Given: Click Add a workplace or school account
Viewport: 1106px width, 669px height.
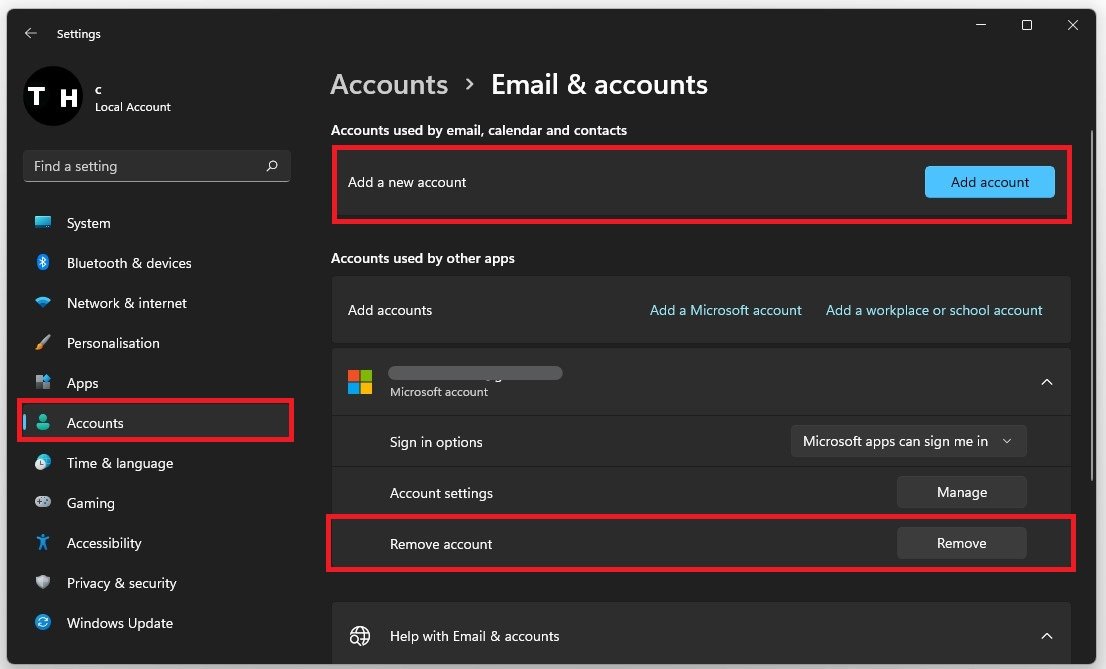Looking at the screenshot, I should 934,310.
